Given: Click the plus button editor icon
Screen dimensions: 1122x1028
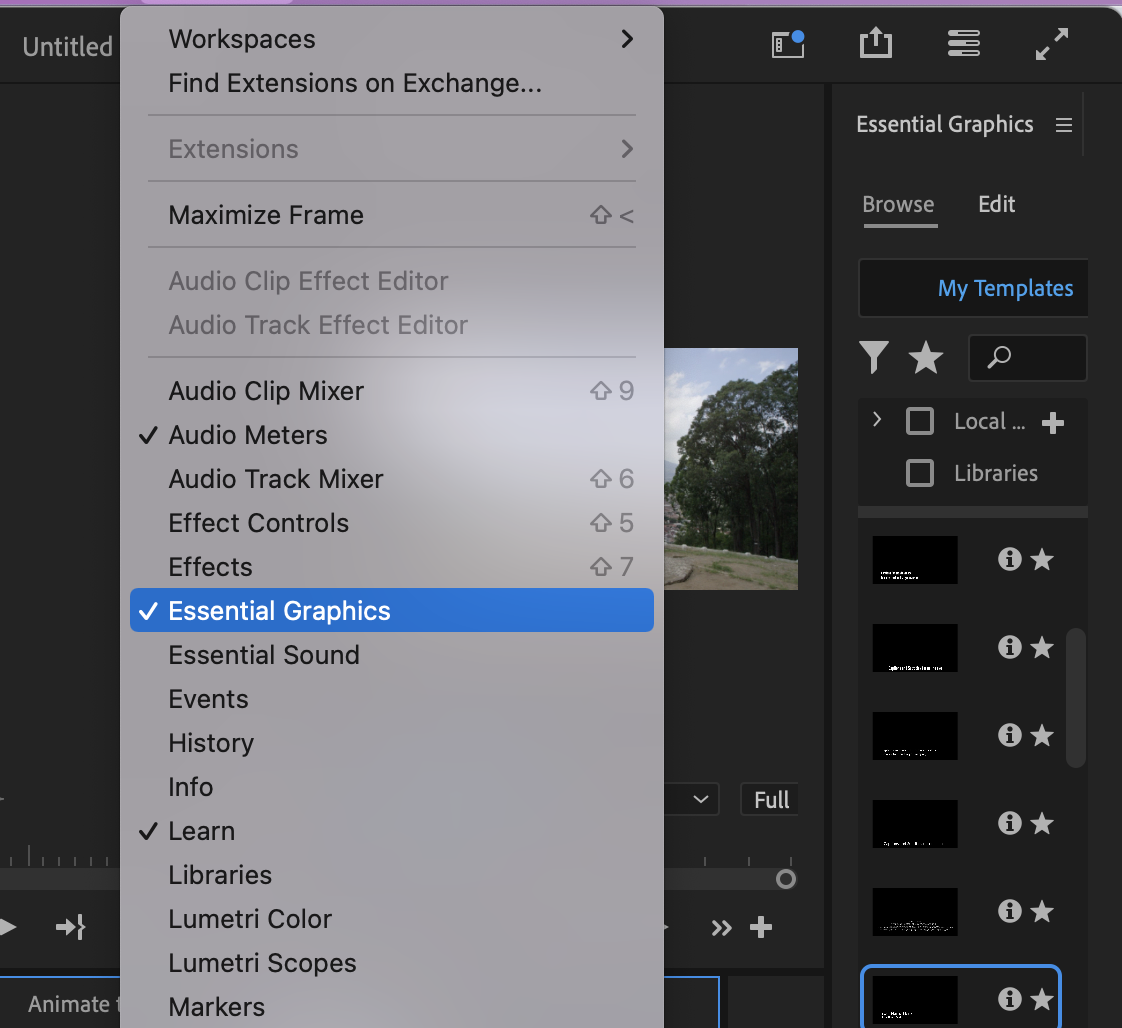Looking at the screenshot, I should (761, 928).
